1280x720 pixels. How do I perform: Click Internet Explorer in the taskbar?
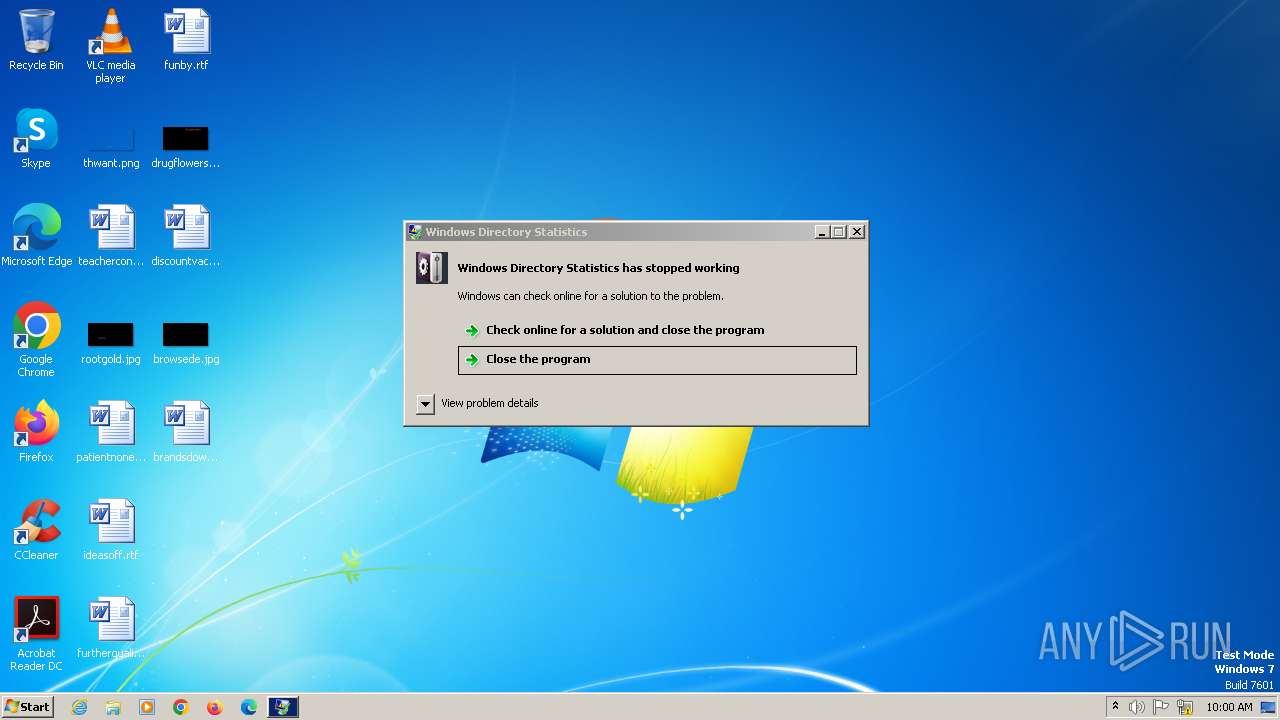pyautogui.click(x=79, y=707)
